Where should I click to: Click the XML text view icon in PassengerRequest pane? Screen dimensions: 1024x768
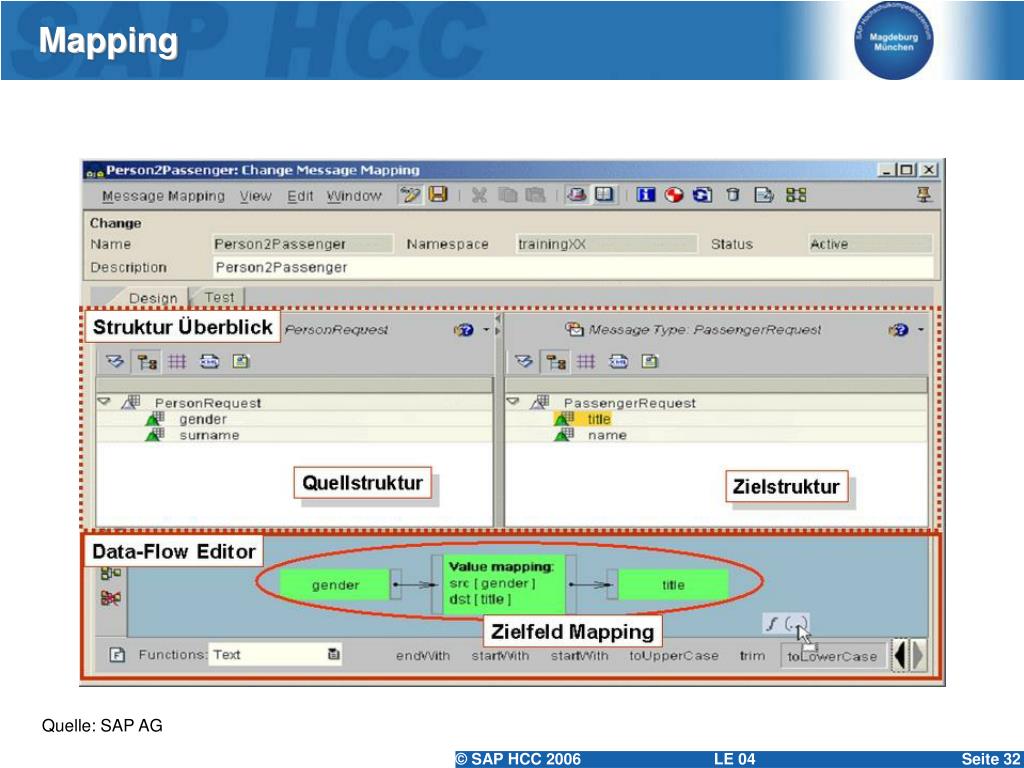[x=618, y=361]
